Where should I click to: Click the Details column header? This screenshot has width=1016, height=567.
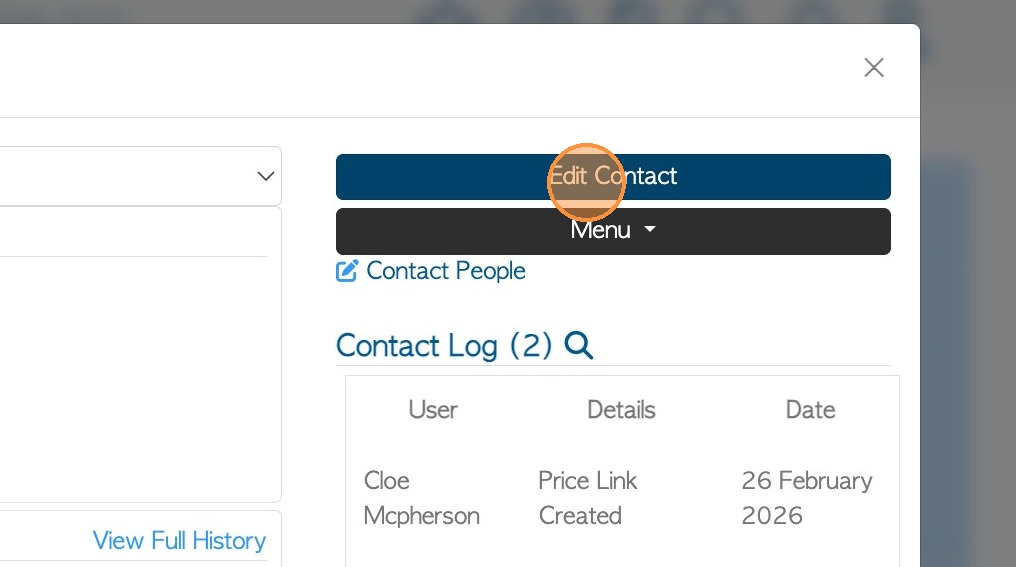point(621,410)
